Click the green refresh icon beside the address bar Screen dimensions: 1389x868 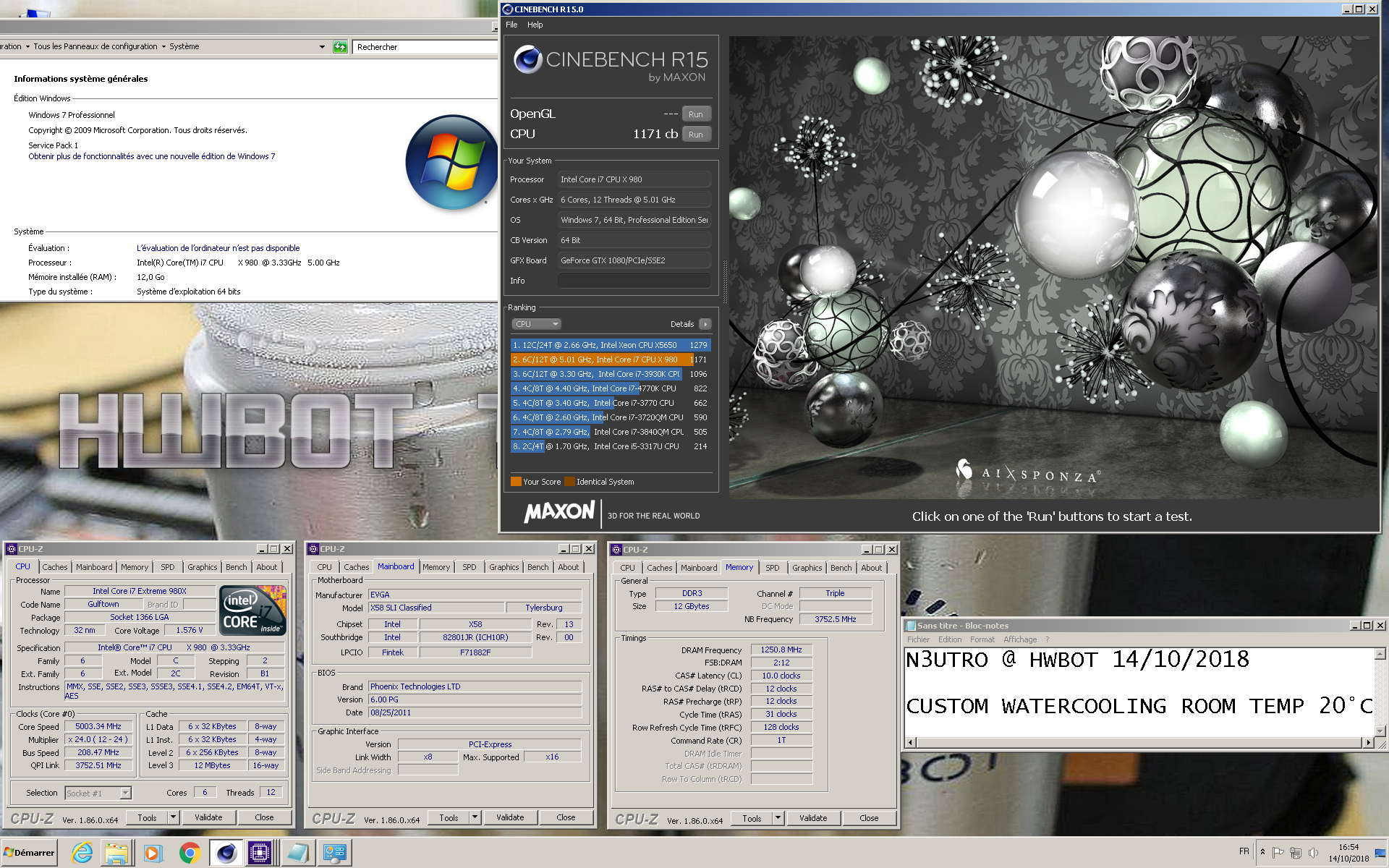(340, 47)
